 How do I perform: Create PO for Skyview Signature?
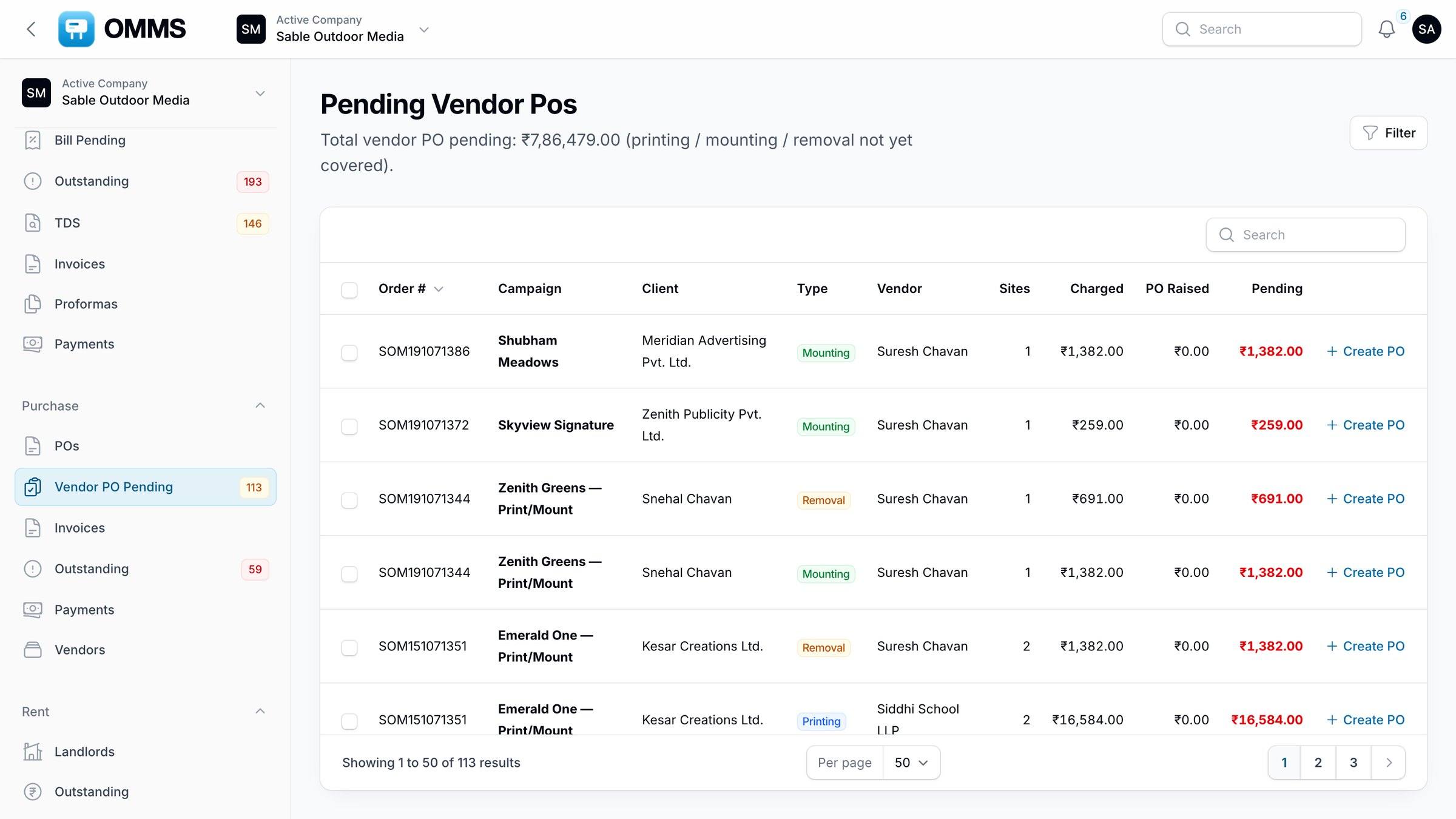(x=1366, y=425)
